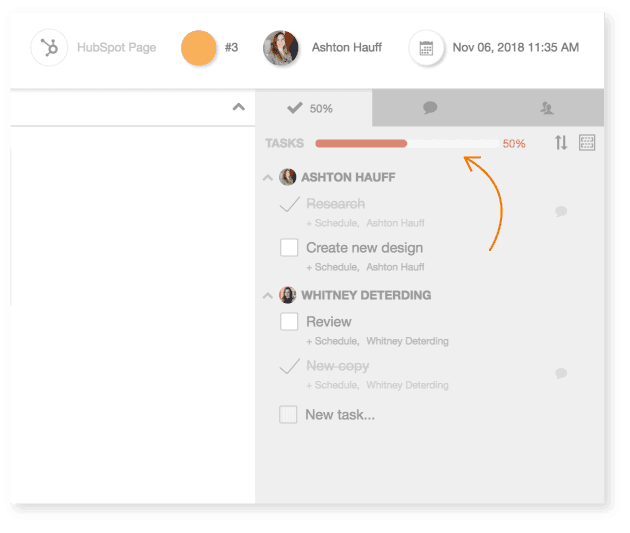
Task: Switch to the contributors tab
Action: tap(546, 107)
